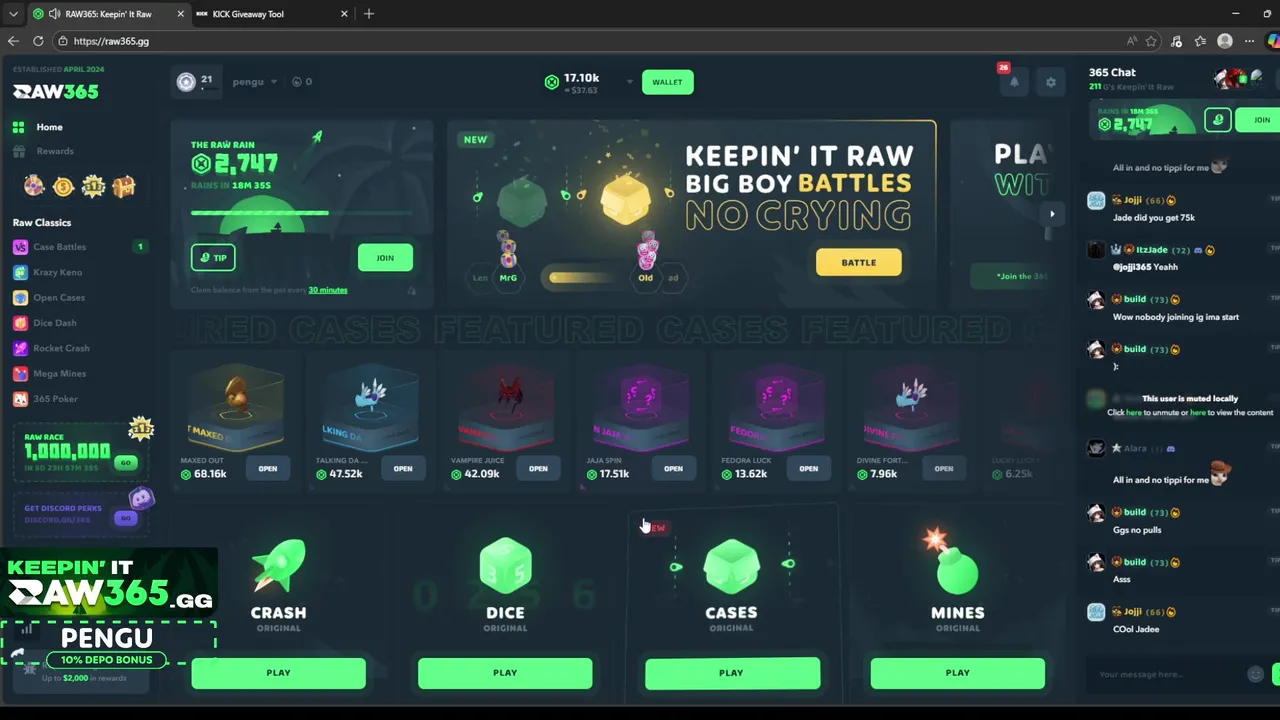Click the starburst badge reward icon
Image resolution: width=1280 pixels, height=720 pixels.
click(x=94, y=186)
